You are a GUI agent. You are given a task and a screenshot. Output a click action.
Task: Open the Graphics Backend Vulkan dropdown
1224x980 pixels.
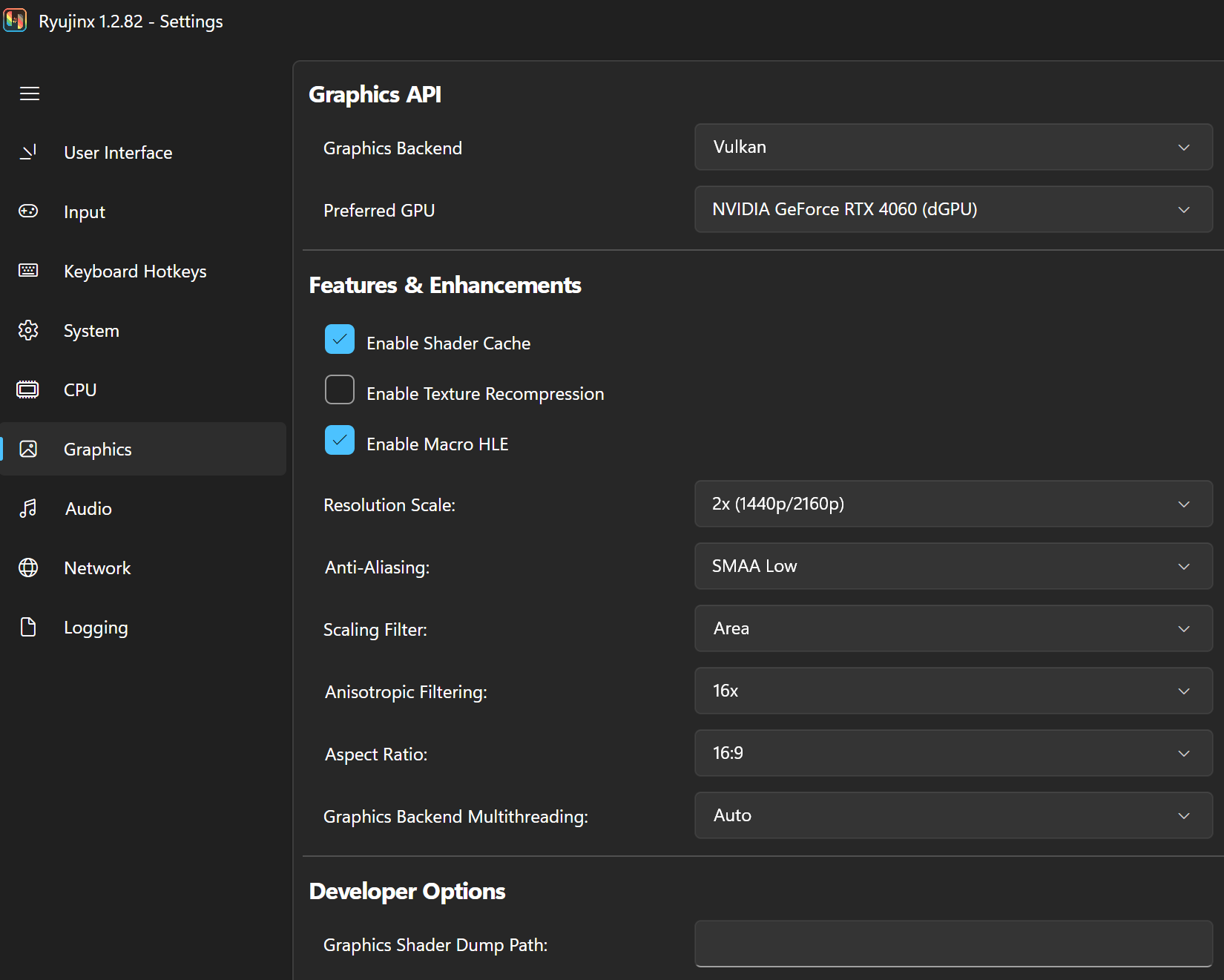[x=952, y=147]
